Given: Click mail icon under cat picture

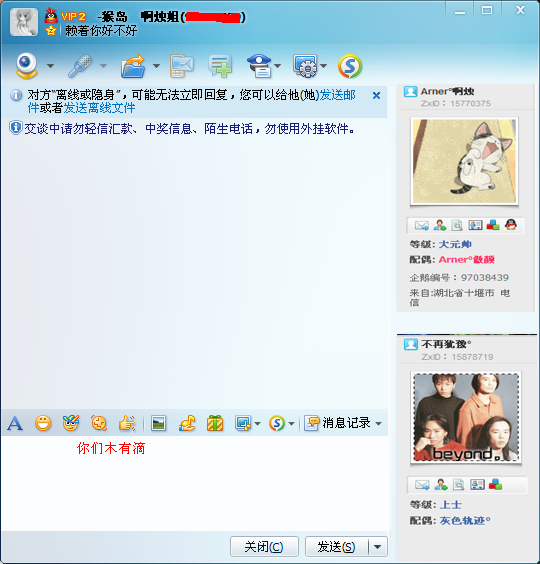Looking at the screenshot, I should (x=422, y=226).
